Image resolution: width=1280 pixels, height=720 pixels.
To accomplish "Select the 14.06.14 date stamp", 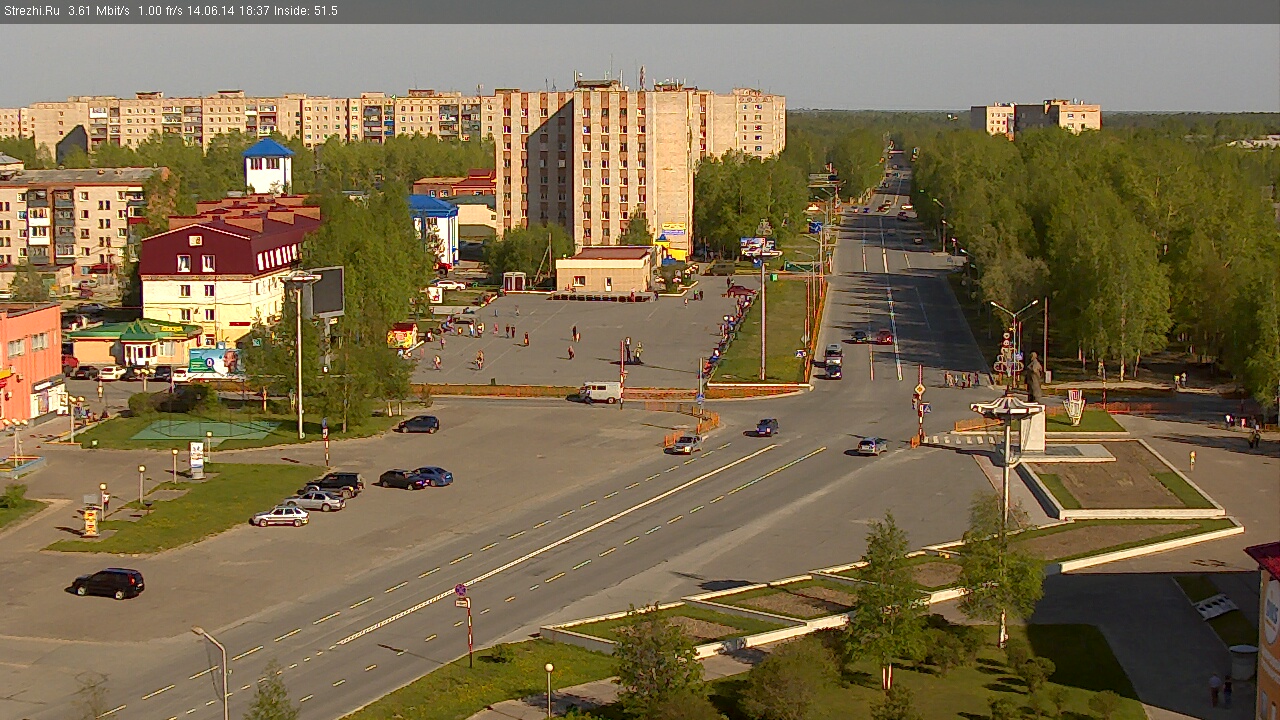I will (x=211, y=11).
